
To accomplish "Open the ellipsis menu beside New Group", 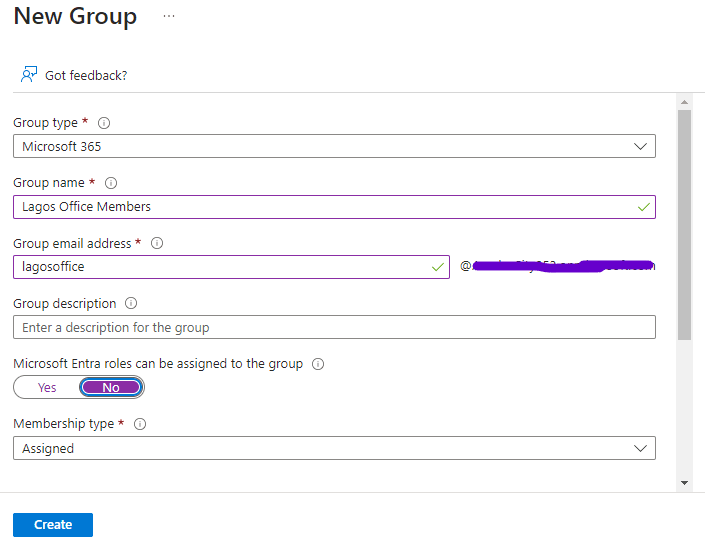I will tap(168, 17).
